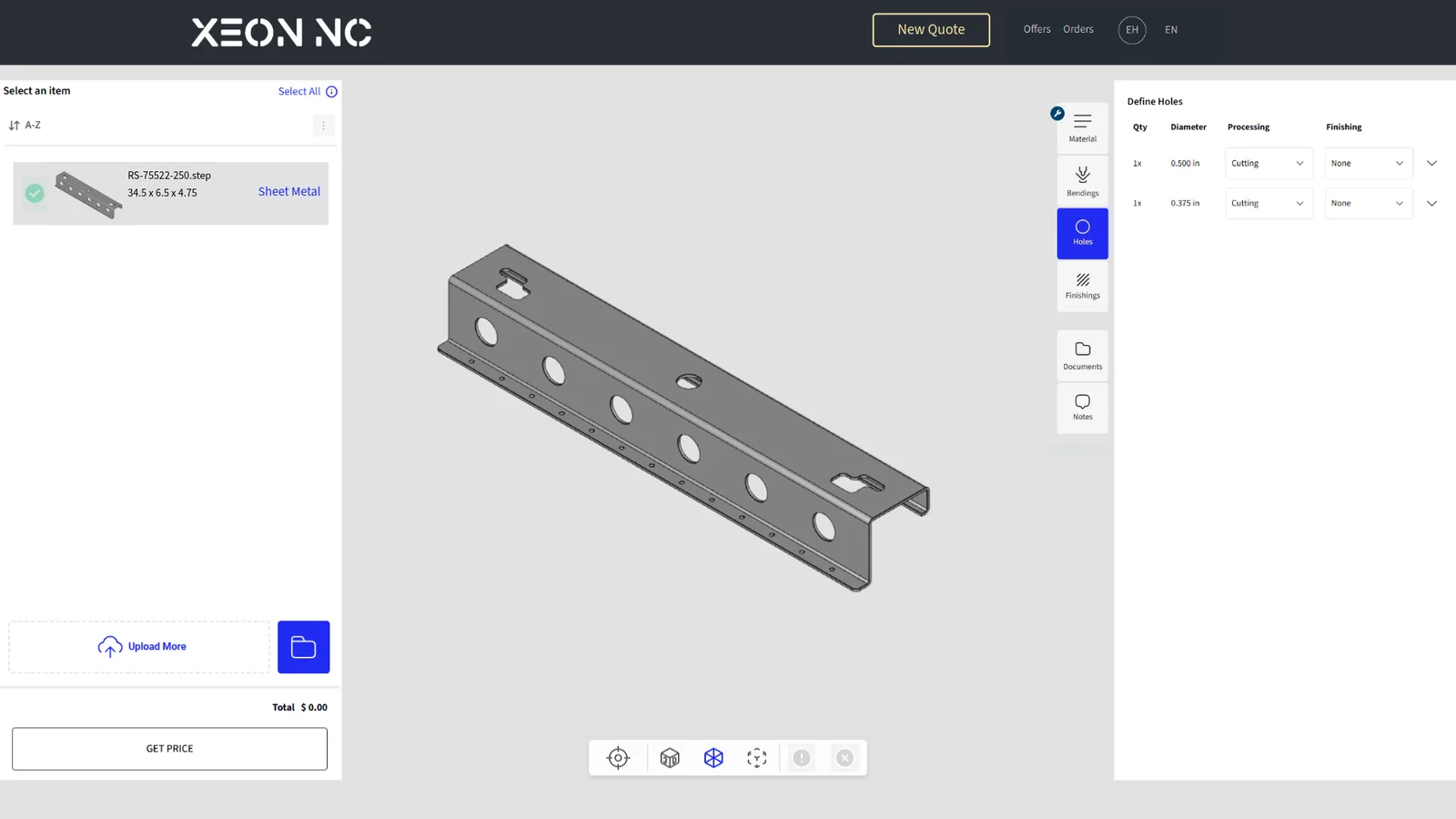Click the crosshair recenter view icon

click(x=618, y=758)
